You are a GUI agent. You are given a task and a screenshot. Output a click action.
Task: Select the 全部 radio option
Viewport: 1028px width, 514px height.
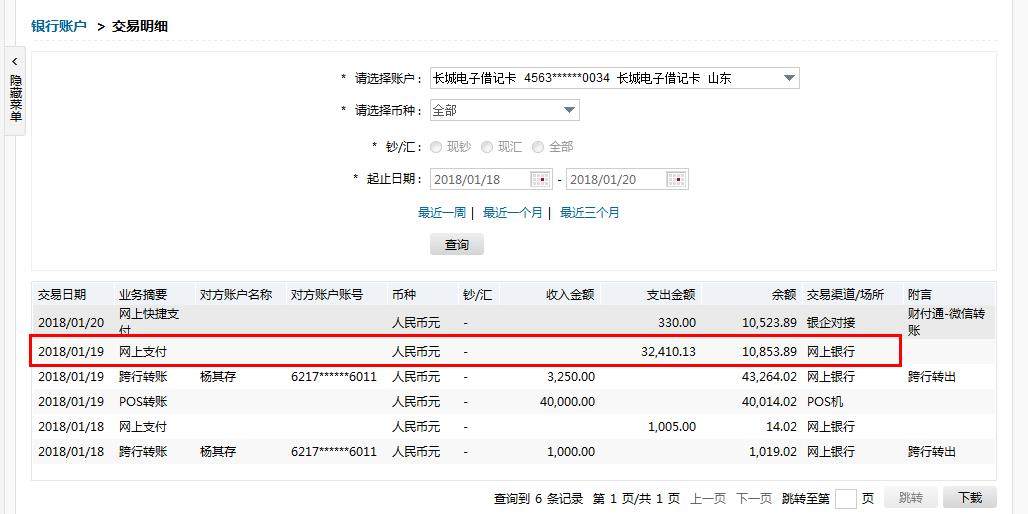coord(538,147)
